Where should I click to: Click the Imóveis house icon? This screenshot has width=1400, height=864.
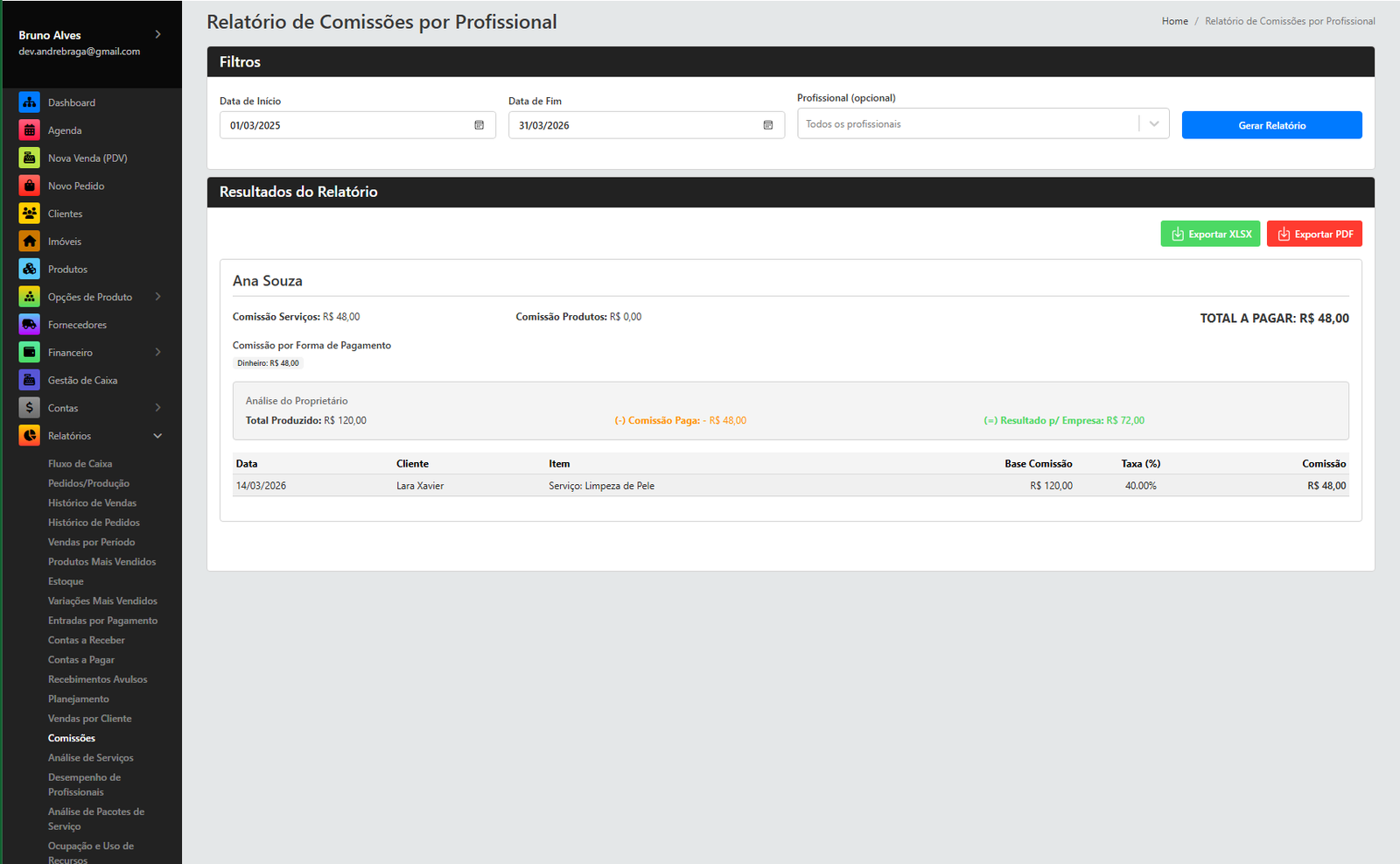(x=30, y=242)
